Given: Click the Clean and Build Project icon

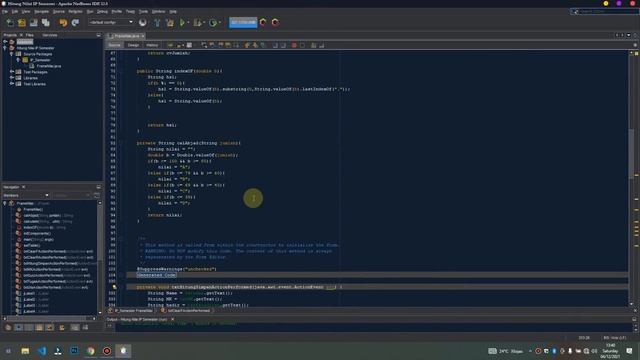Looking at the screenshot, I should pyautogui.click(x=170, y=22).
